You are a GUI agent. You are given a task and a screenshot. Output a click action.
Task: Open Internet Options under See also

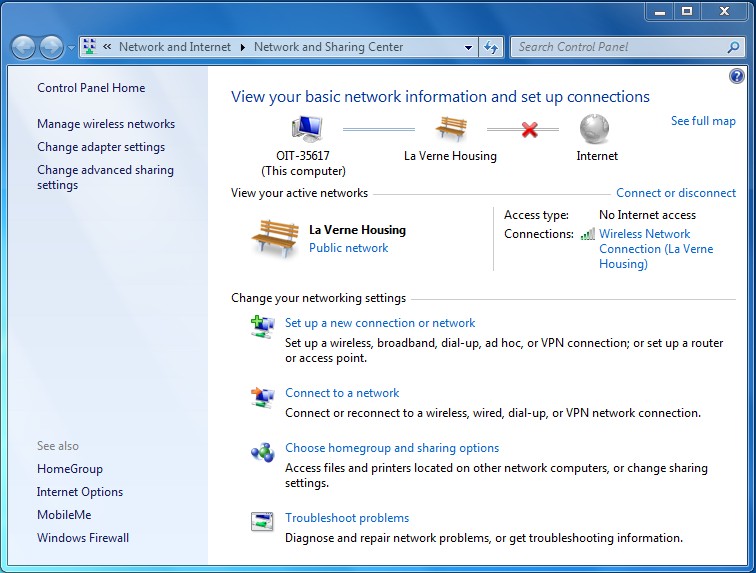coord(80,492)
